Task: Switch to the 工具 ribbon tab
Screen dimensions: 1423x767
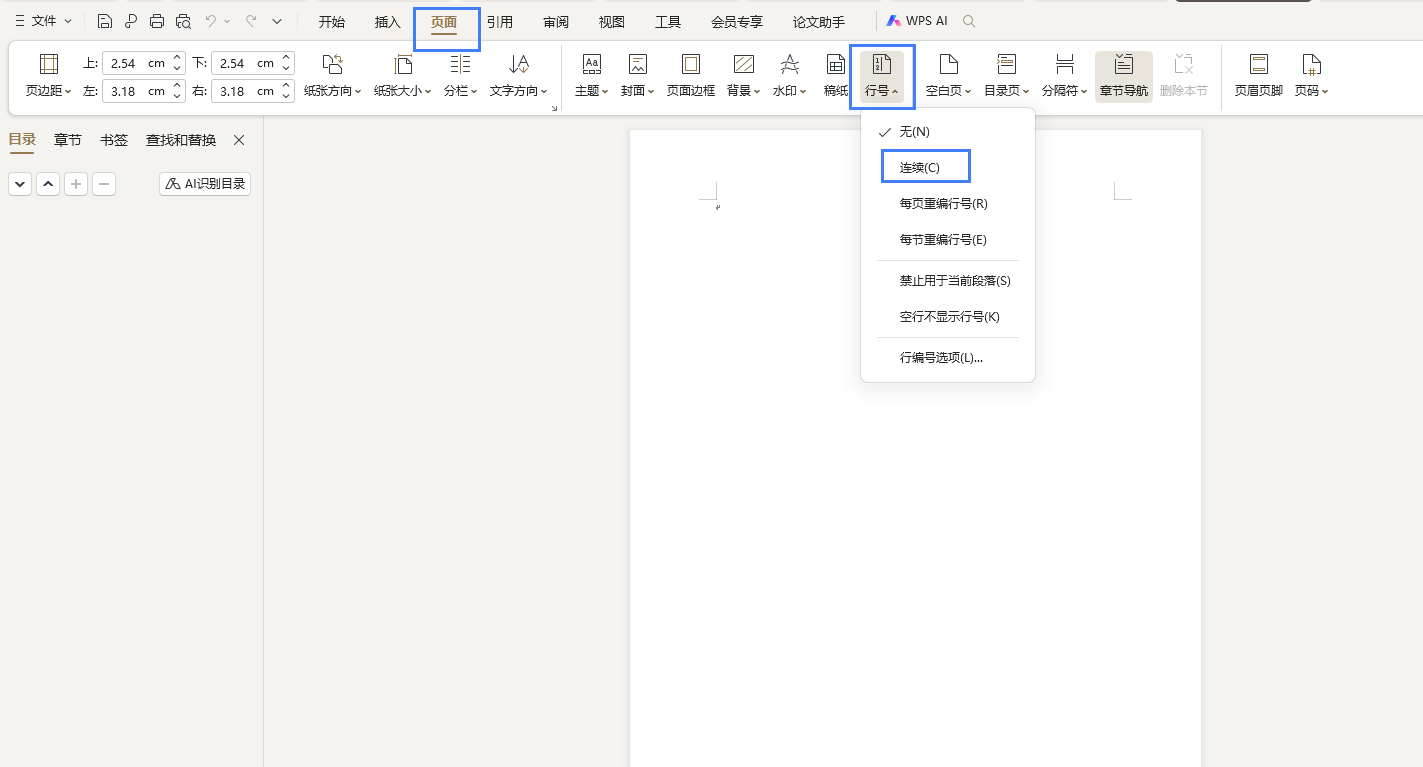Action: pyautogui.click(x=668, y=22)
